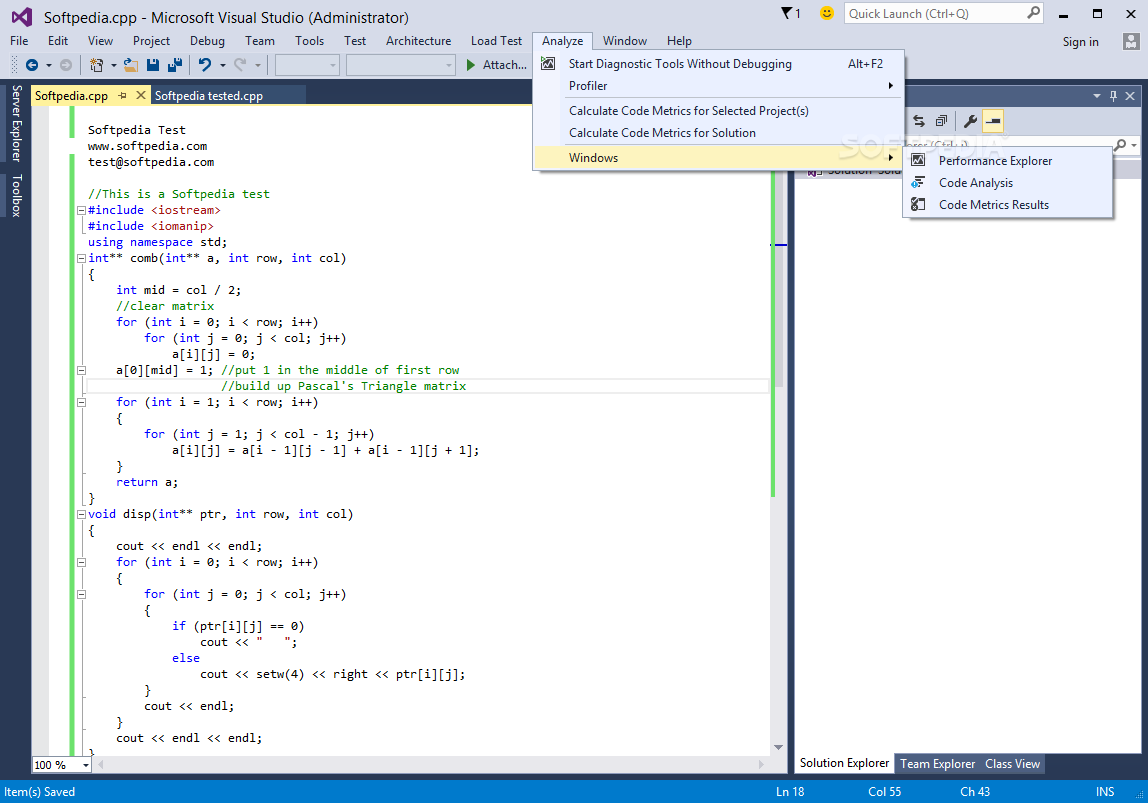Open the New Project dropdown arrow
Screen dimensions: 1148x803
point(113,65)
